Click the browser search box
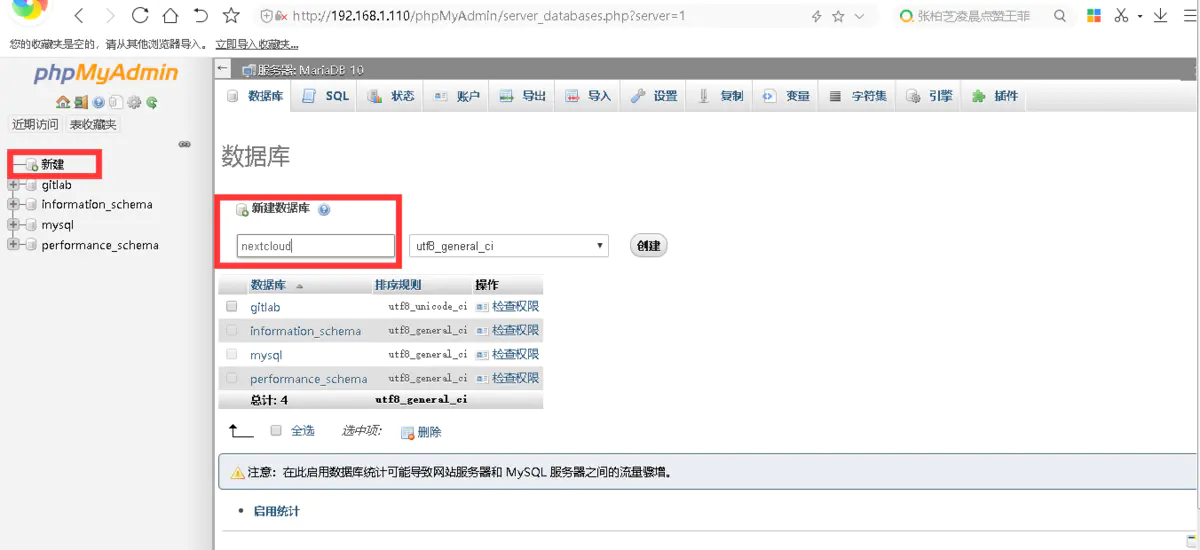 (x=973, y=16)
